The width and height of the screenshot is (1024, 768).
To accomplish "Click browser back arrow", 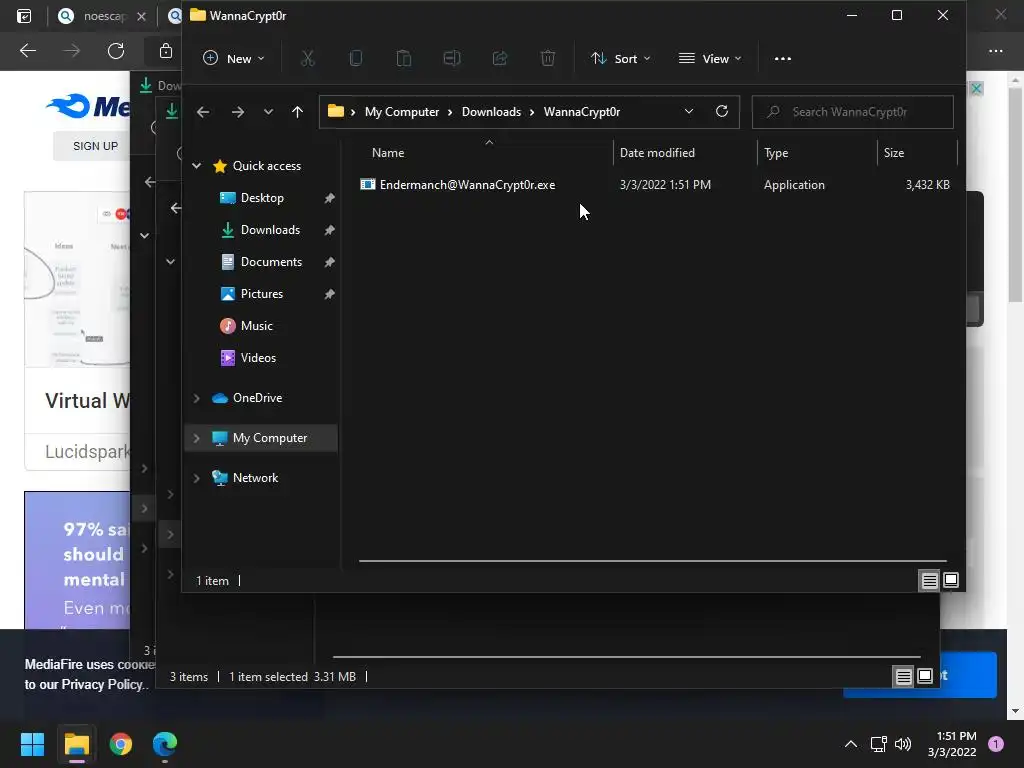I will pos(27,51).
